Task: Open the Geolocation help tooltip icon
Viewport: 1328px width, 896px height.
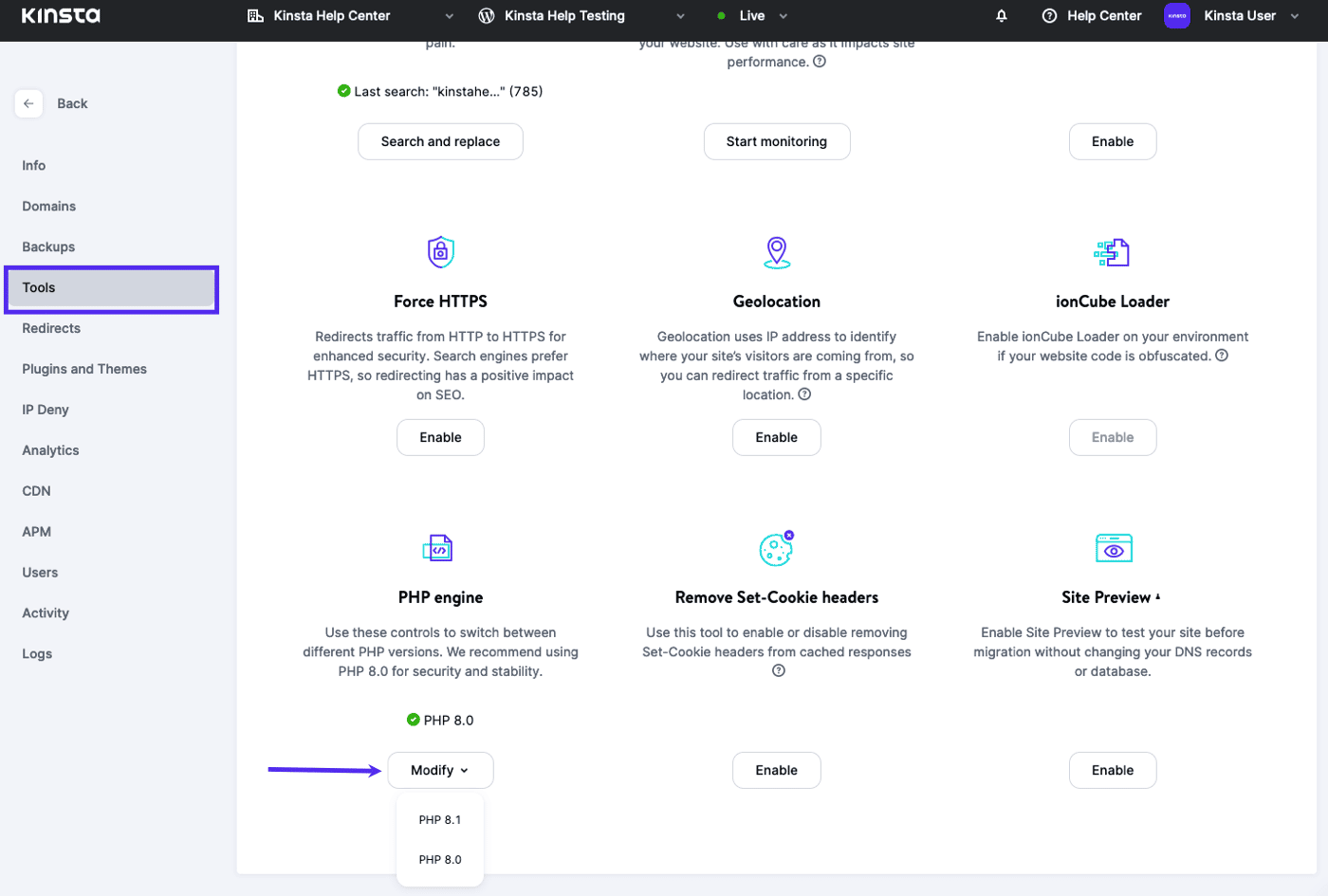Action: click(803, 394)
